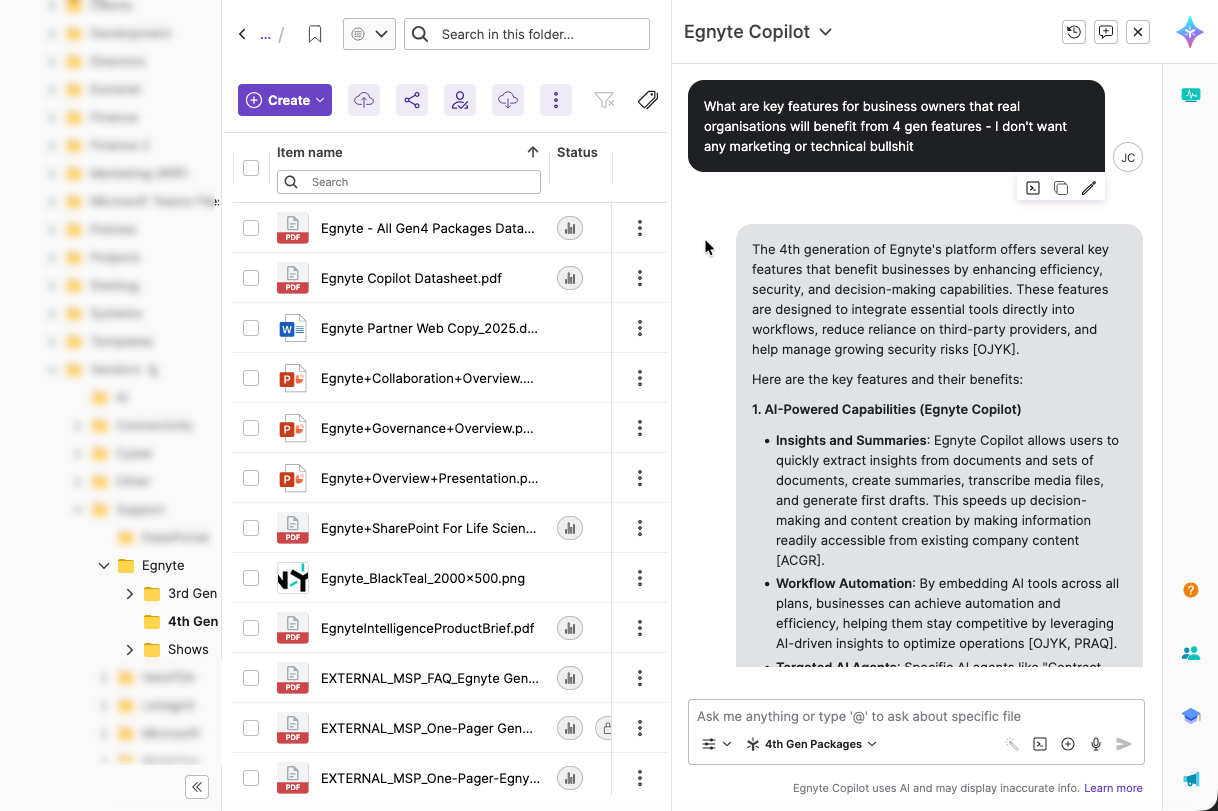Check the Egnyte_BlackTeal_2000×500.png checkbox
Screen dimensions: 1218x811
(251, 578)
